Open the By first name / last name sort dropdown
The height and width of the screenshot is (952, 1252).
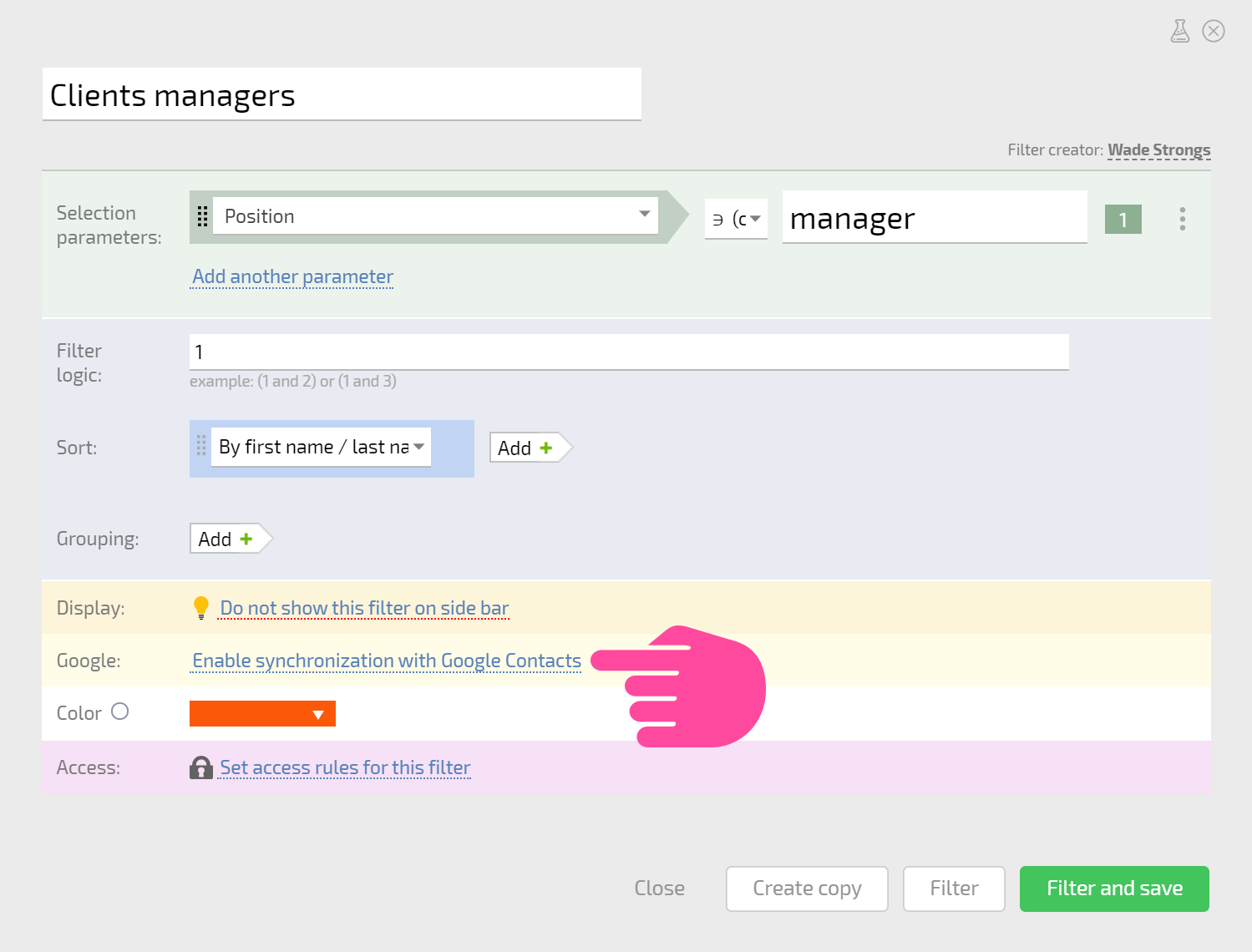click(321, 447)
